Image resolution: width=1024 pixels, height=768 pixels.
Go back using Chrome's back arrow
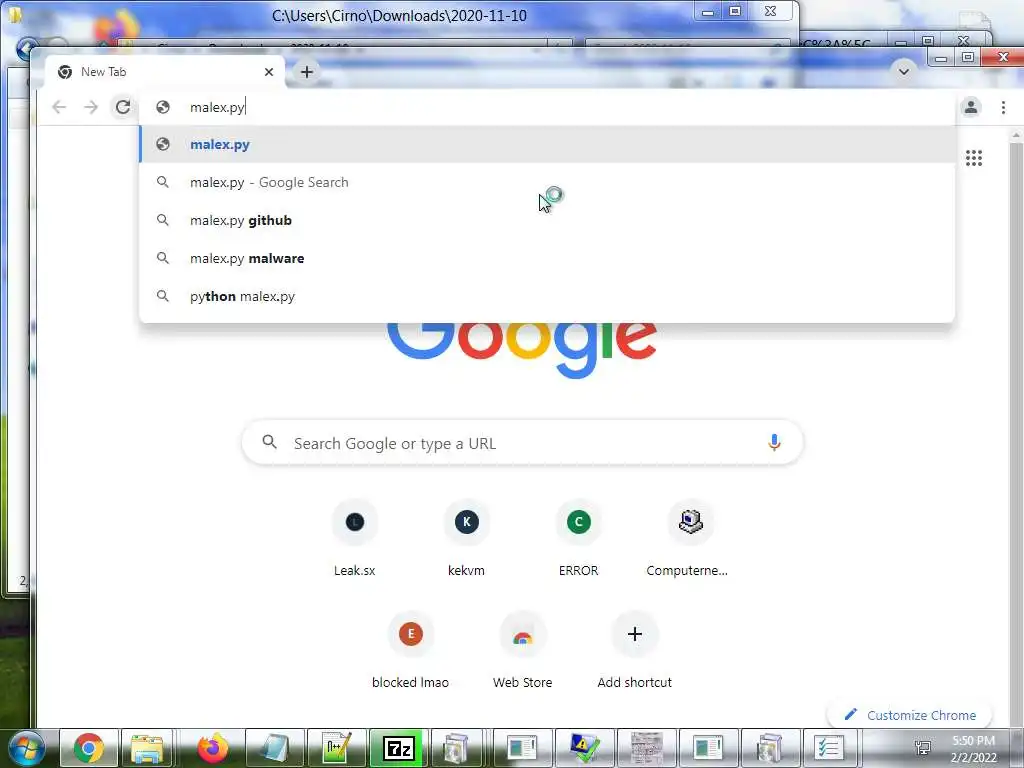pos(59,106)
